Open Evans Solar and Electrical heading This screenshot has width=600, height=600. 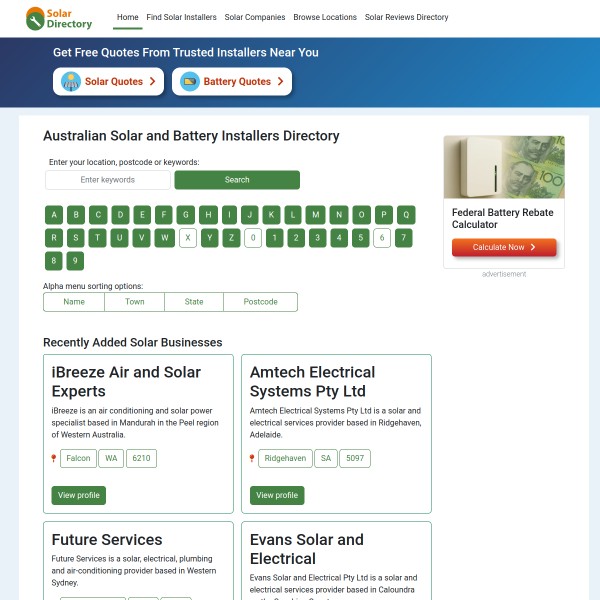tap(307, 549)
